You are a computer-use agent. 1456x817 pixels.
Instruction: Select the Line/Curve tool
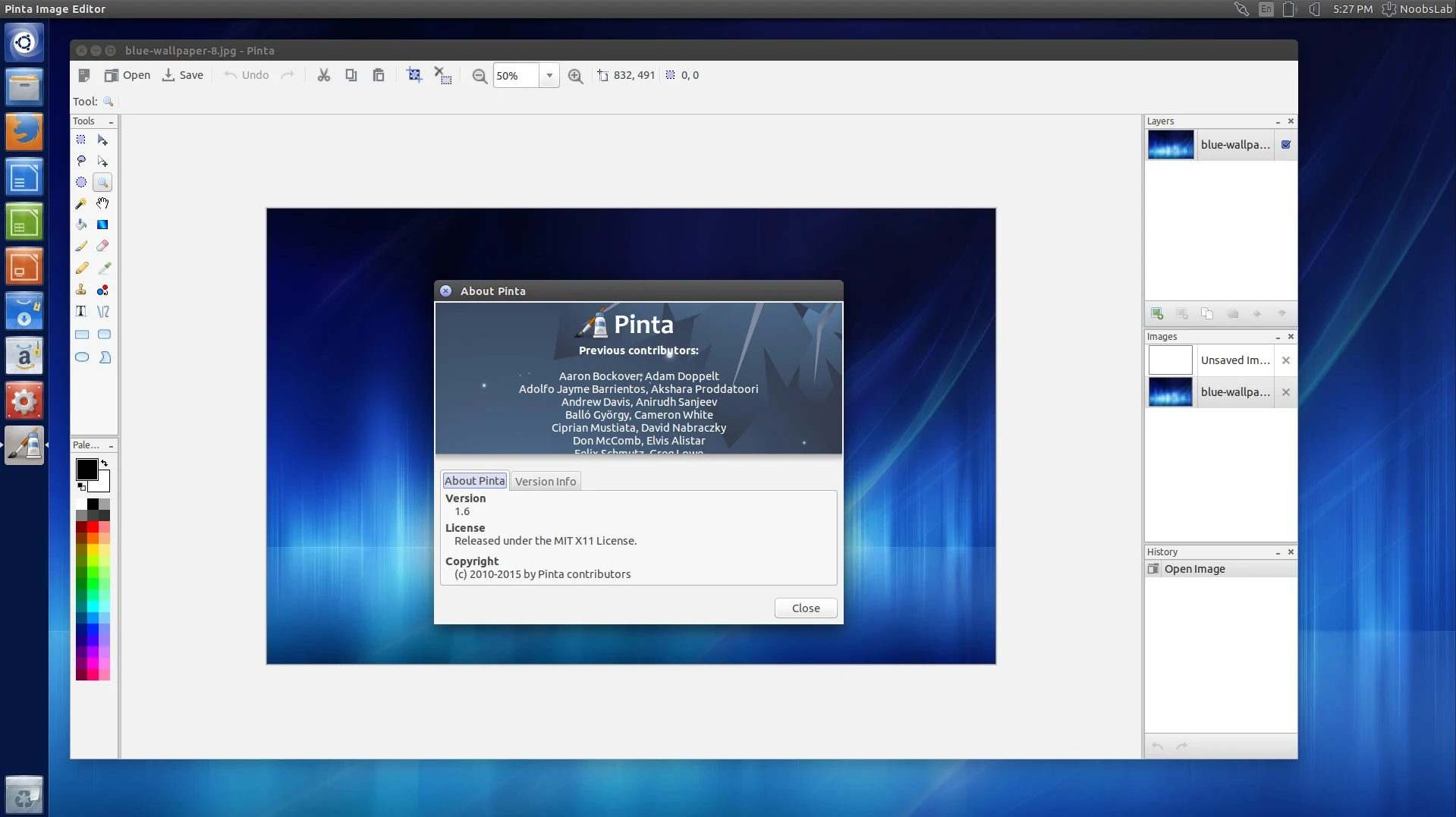104,311
